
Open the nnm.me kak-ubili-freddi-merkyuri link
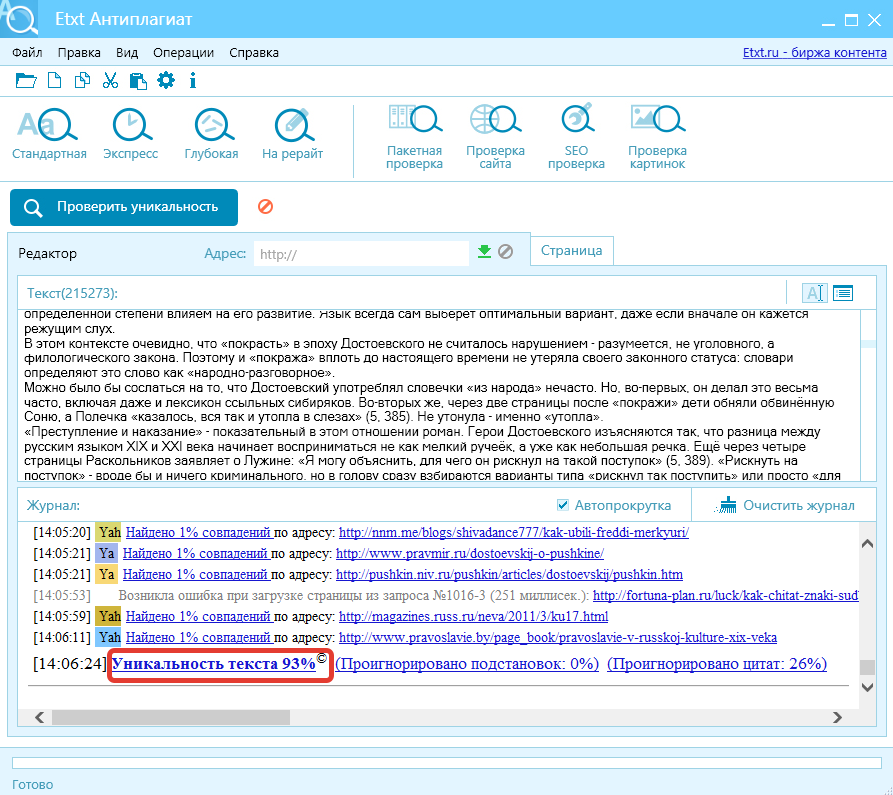coord(514,532)
